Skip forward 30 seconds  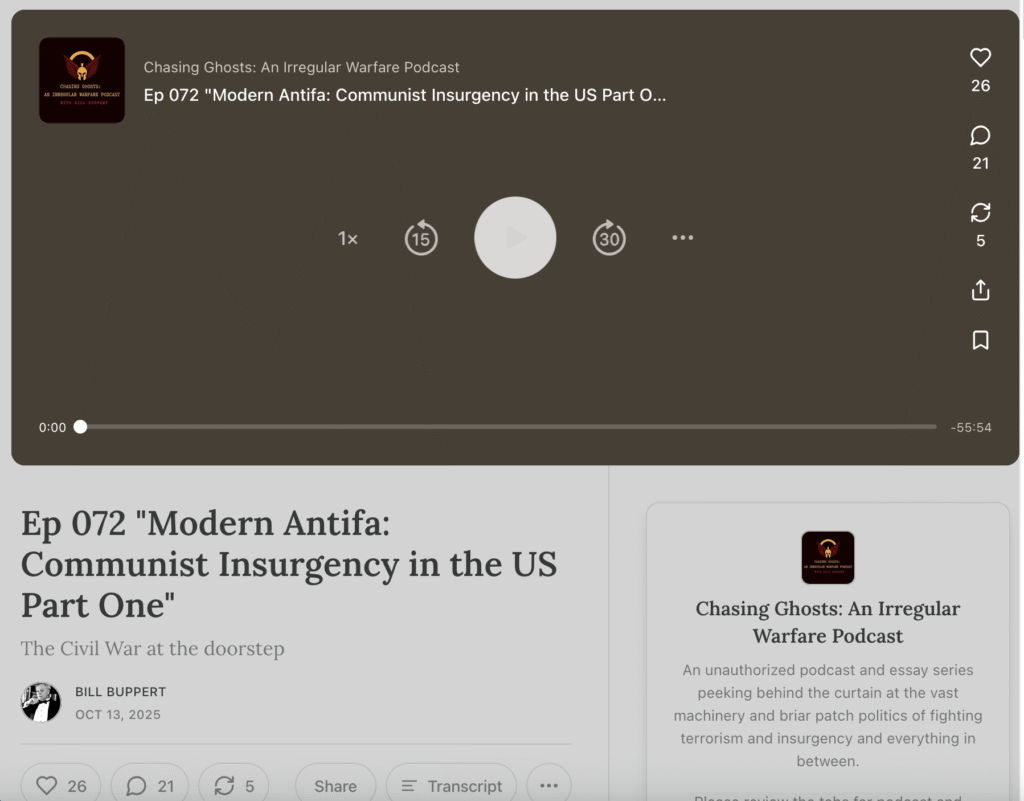609,238
